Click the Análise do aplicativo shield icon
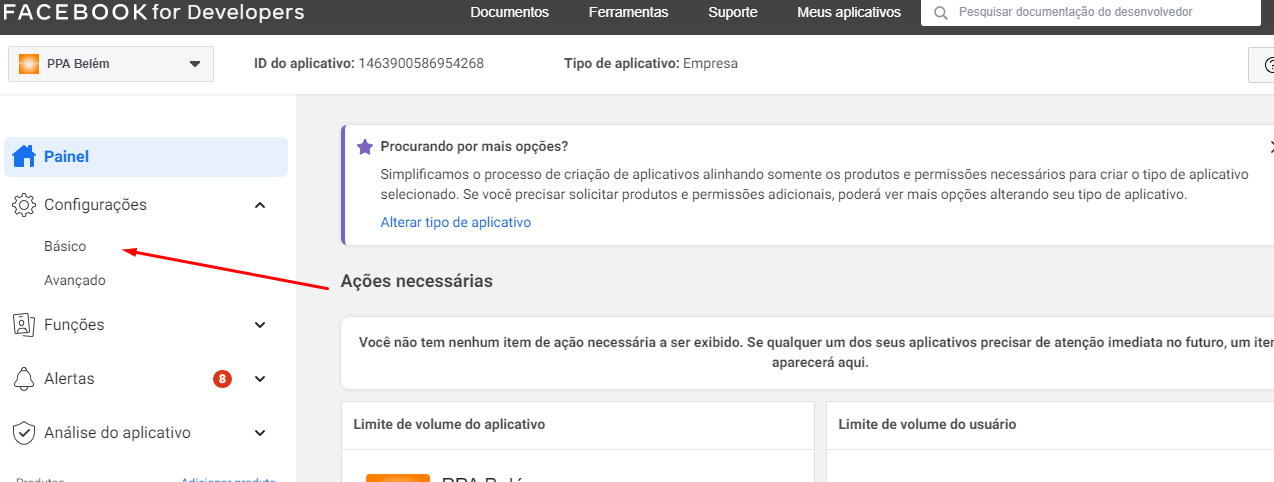Screen dimensions: 1274x482 pyautogui.click(x=24, y=433)
